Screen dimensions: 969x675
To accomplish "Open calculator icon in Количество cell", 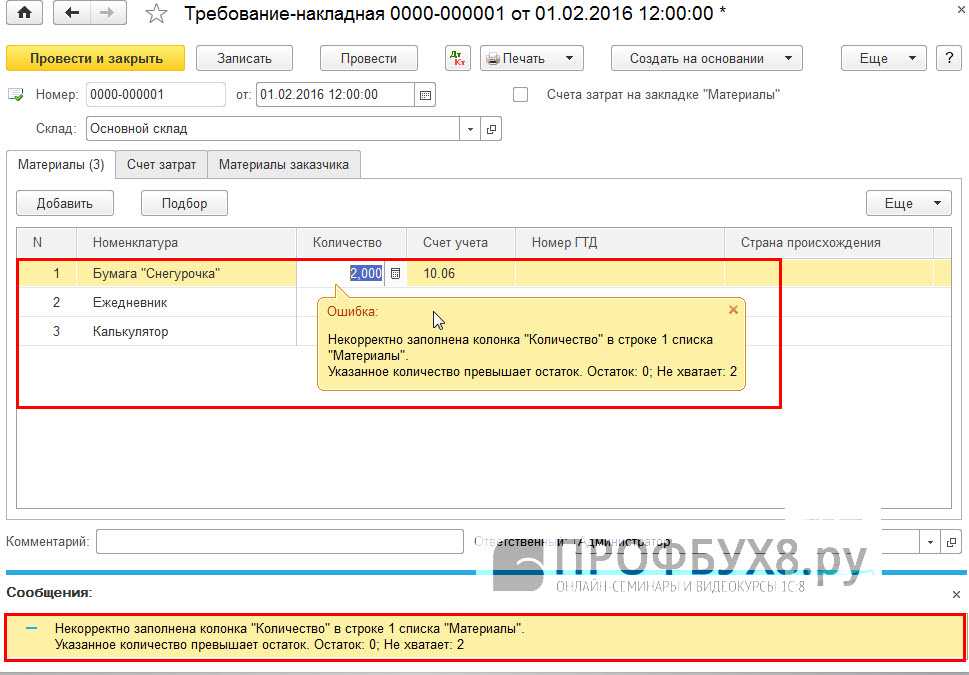I will pyautogui.click(x=396, y=274).
